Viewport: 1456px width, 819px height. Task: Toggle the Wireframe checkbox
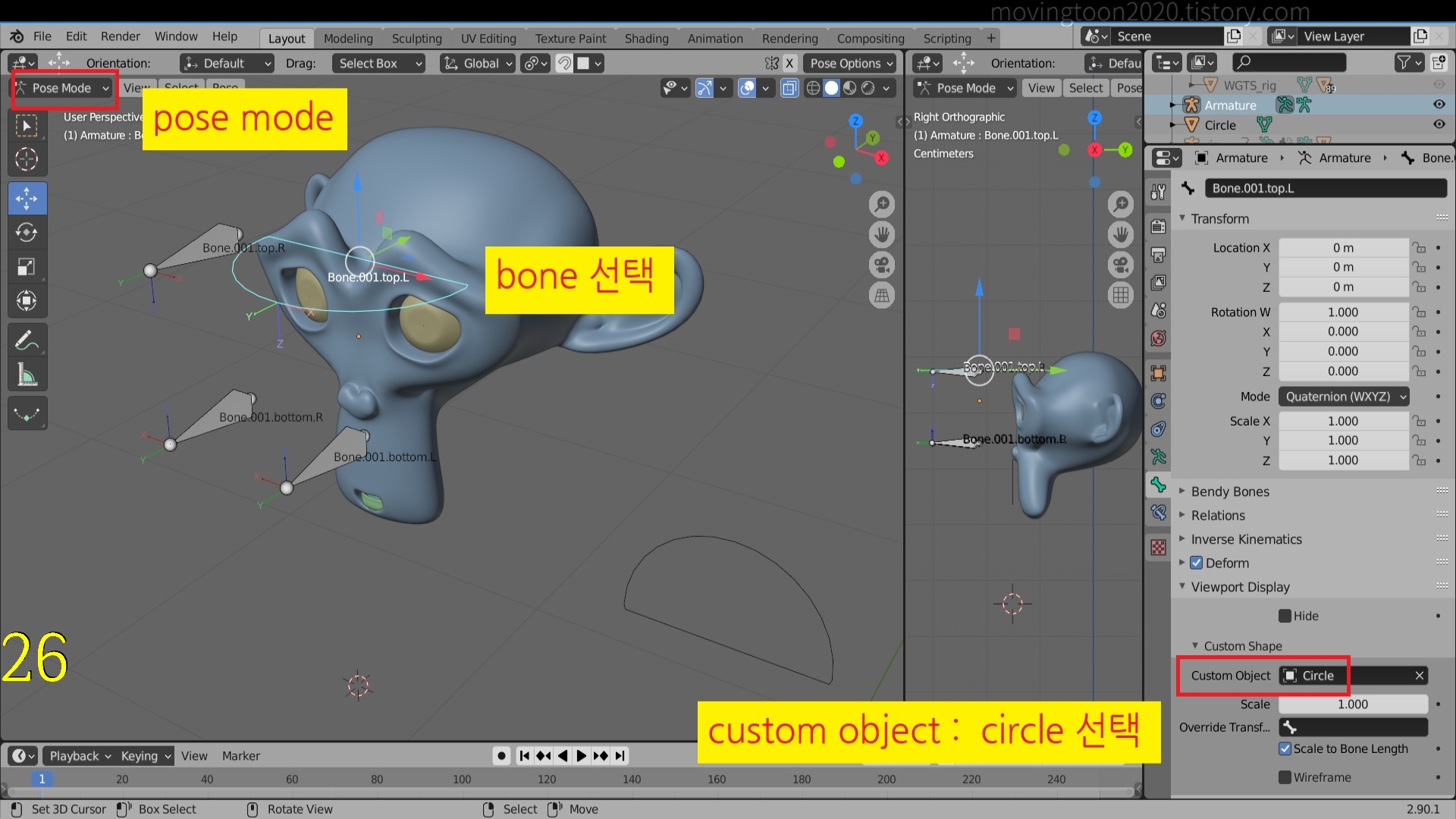pyautogui.click(x=1285, y=777)
